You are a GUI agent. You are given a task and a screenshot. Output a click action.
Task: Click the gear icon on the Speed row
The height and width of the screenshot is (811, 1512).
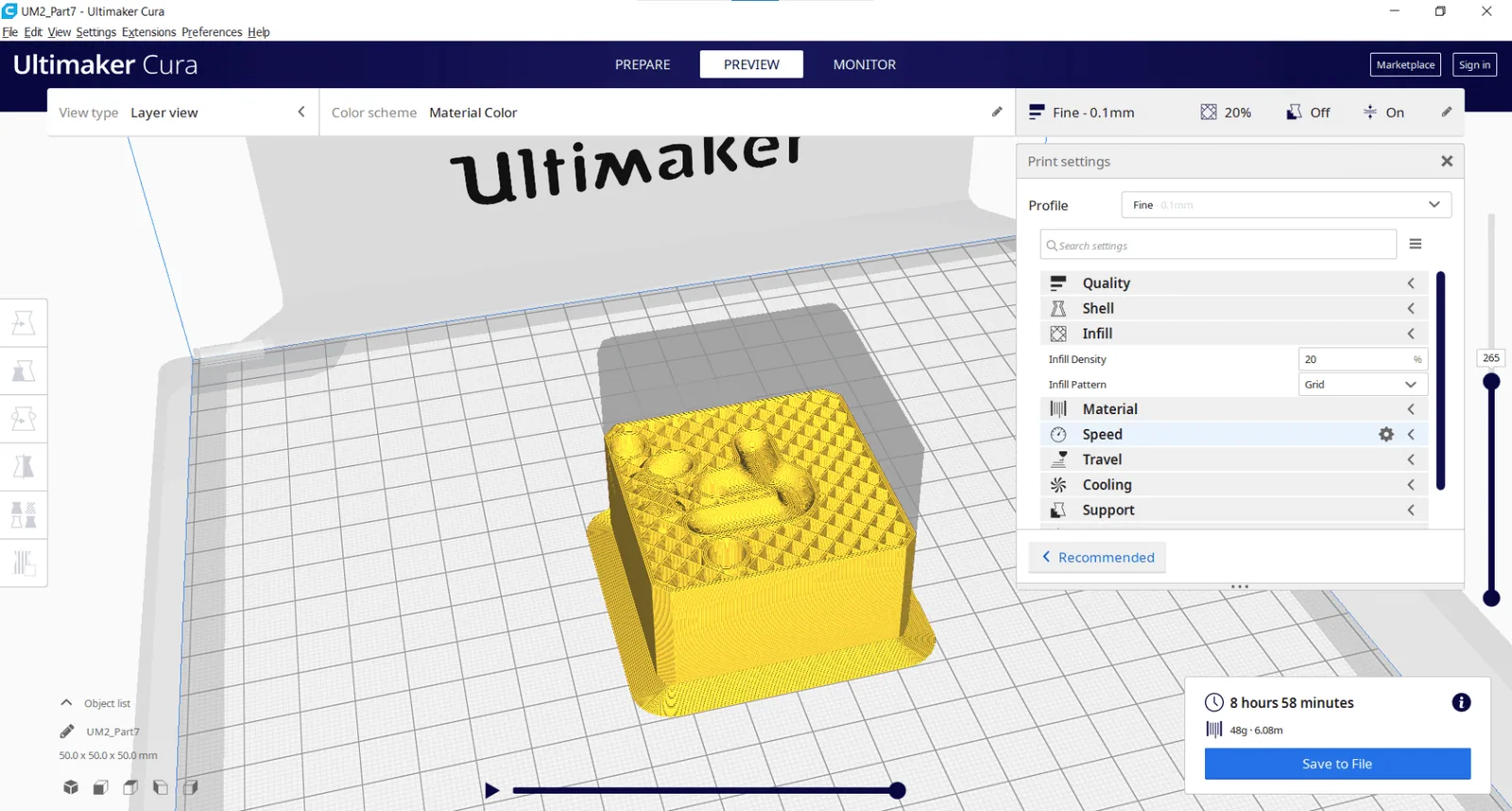point(1386,434)
